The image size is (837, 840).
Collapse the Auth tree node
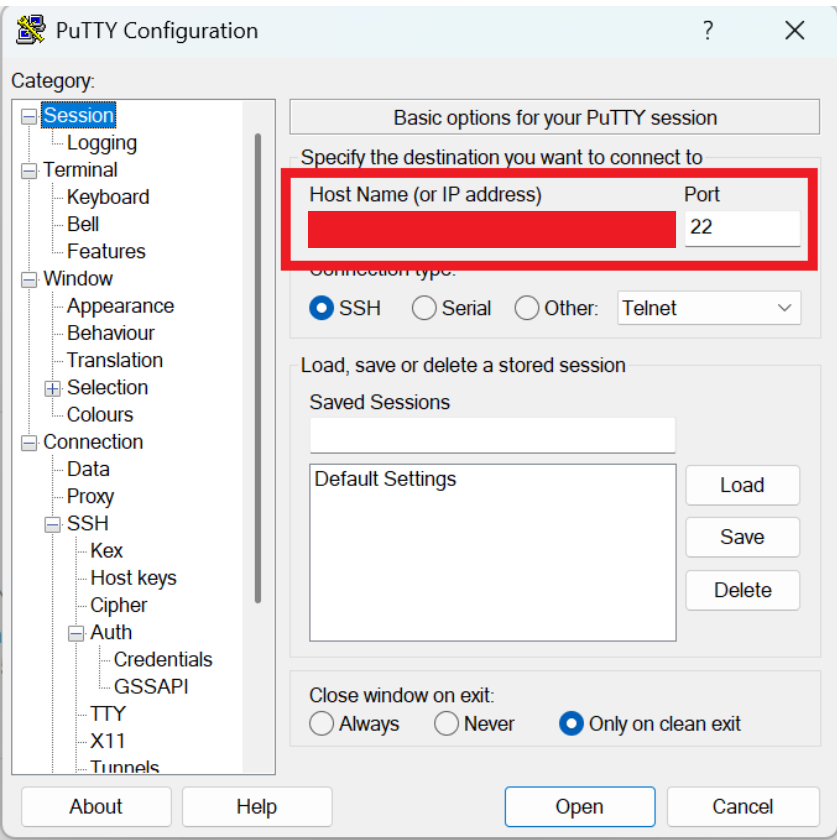coord(76,633)
